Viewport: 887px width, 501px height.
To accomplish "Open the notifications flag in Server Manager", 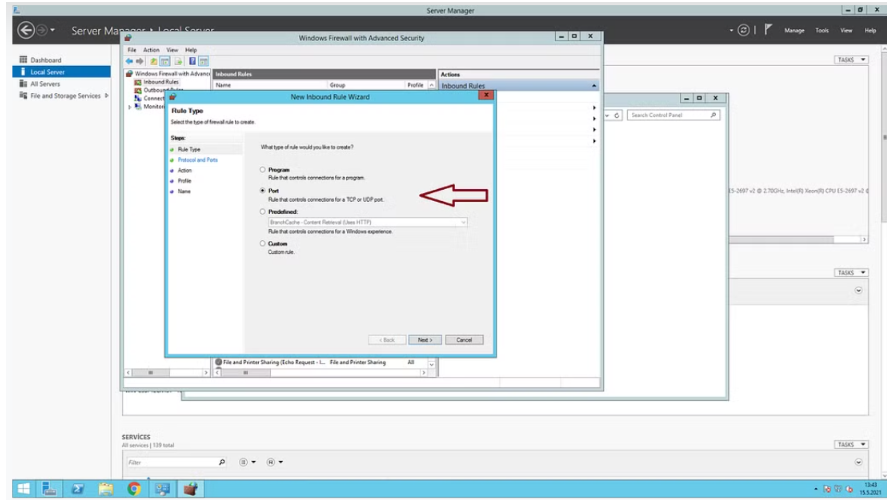I will click(x=768, y=29).
